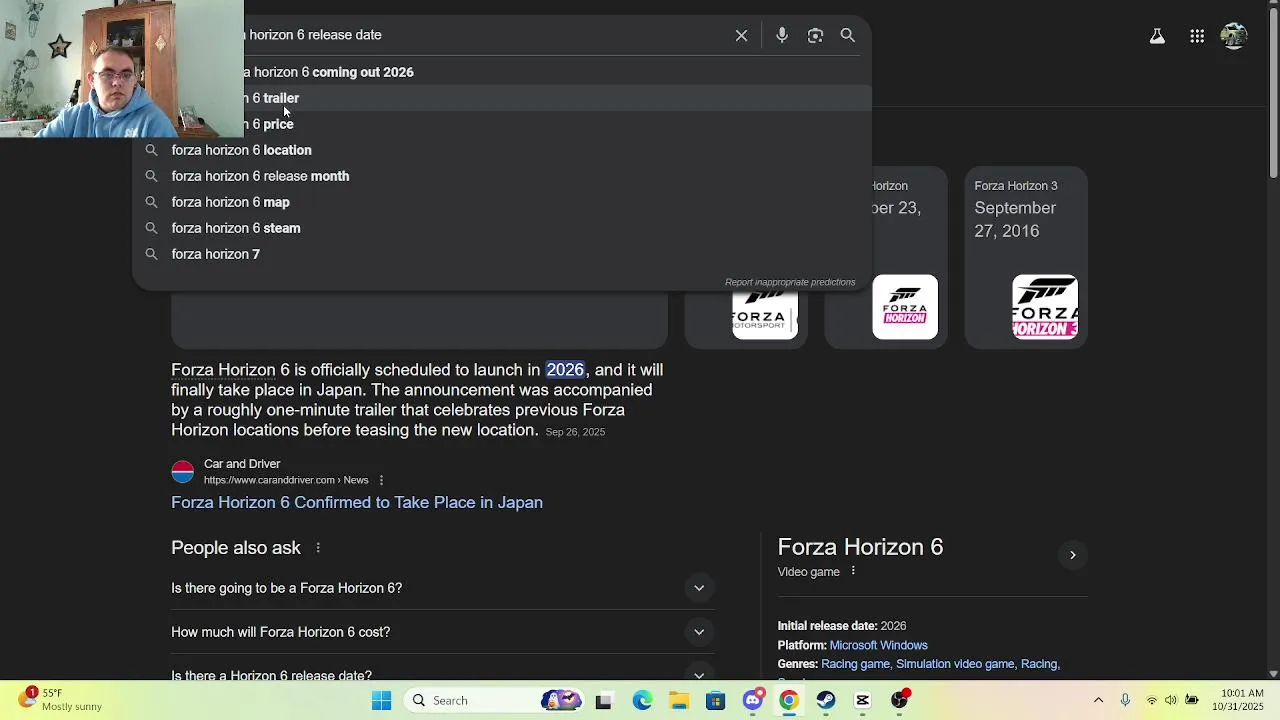Viewport: 1280px width, 720px height.
Task: Click Simulation video game genre link
Action: (x=955, y=664)
